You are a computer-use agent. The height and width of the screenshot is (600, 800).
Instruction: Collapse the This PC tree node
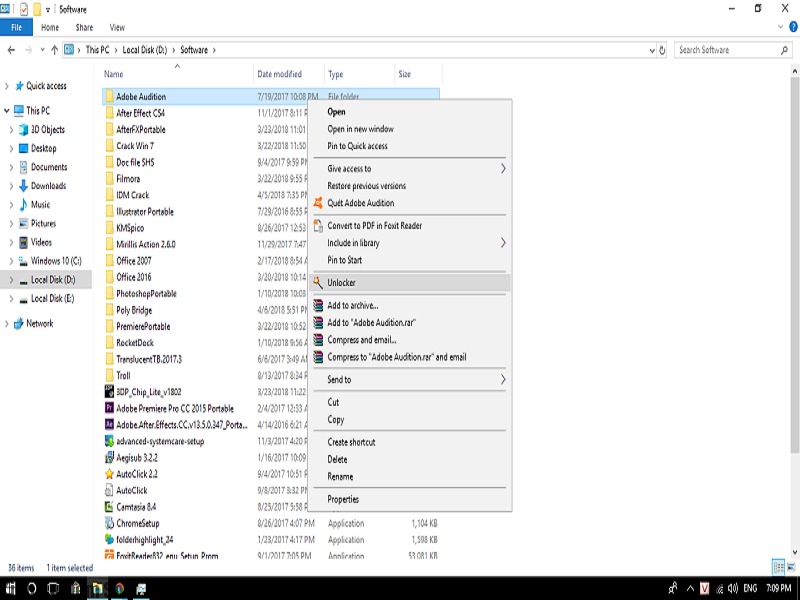click(x=6, y=111)
